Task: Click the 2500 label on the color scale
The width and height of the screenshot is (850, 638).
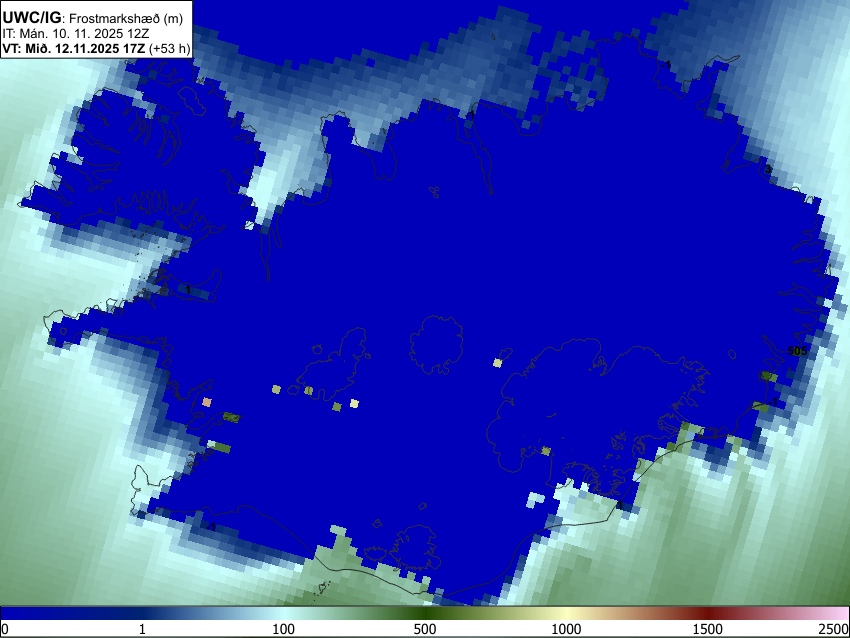Action: [834, 629]
